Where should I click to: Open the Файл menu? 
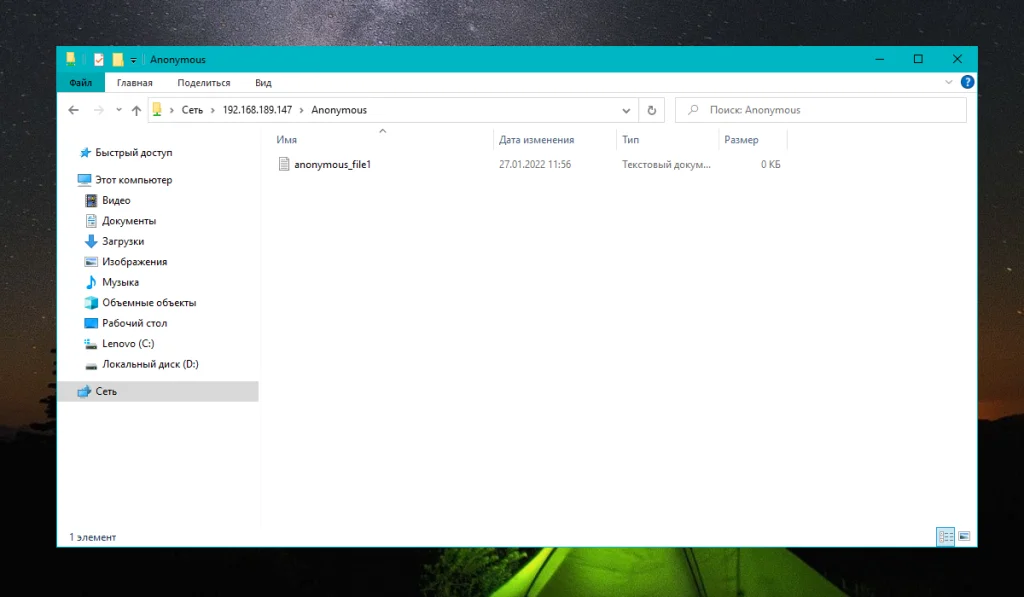pos(80,82)
